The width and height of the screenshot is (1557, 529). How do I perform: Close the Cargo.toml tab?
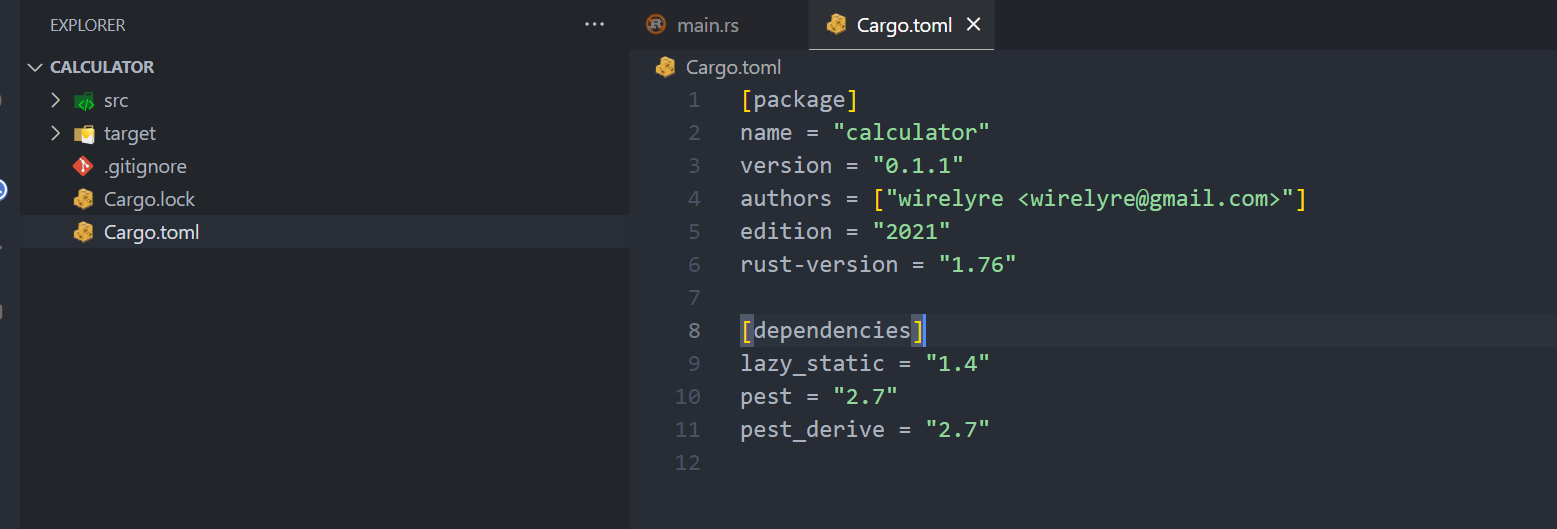tap(974, 25)
